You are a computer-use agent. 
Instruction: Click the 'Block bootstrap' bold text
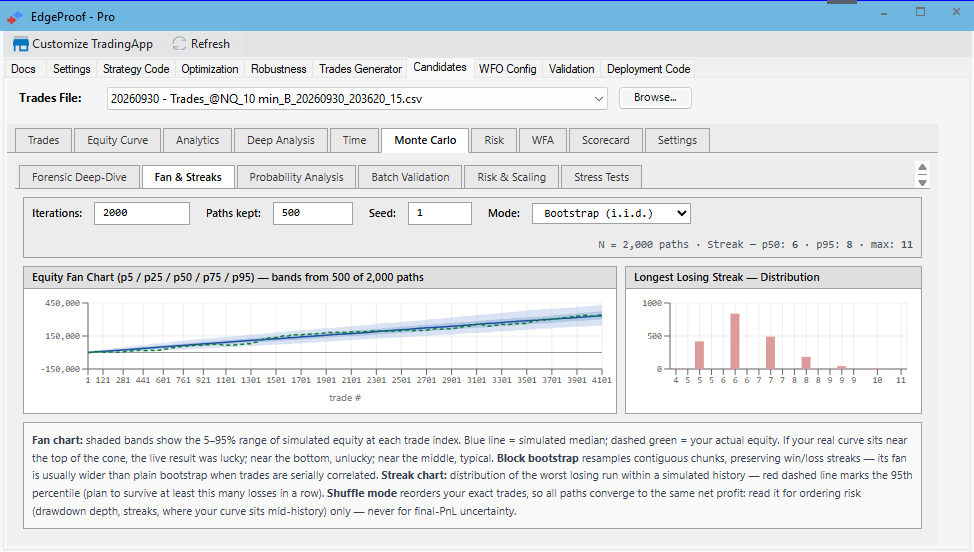[538, 458]
